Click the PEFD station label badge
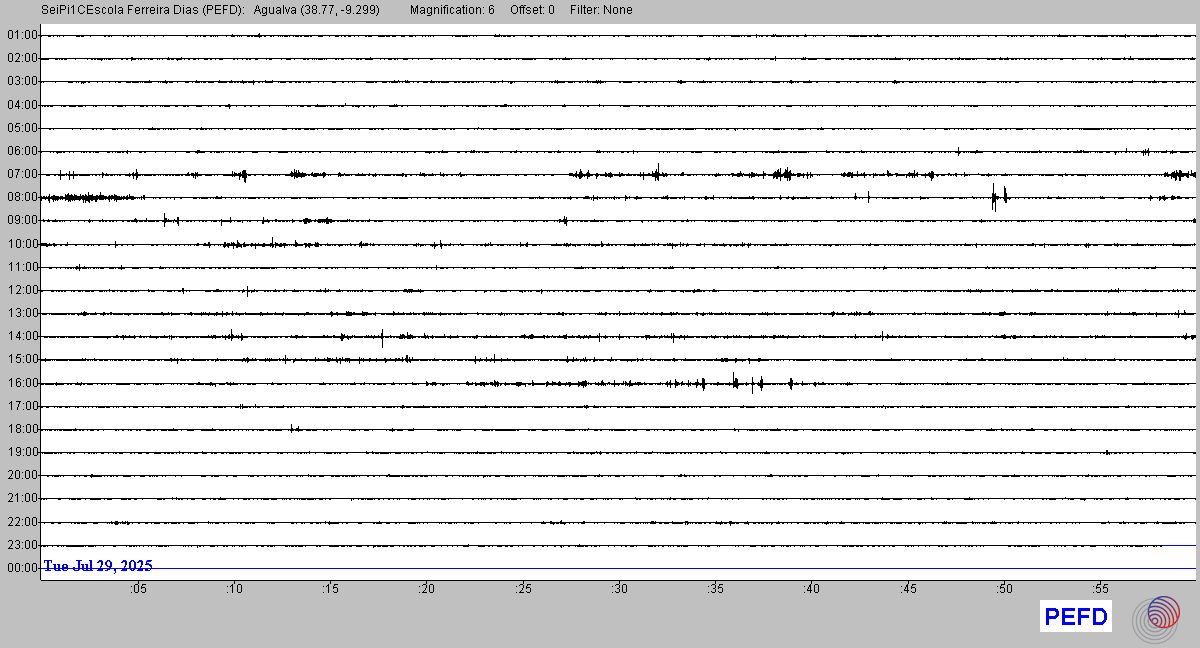The image size is (1200, 648). point(1076,617)
